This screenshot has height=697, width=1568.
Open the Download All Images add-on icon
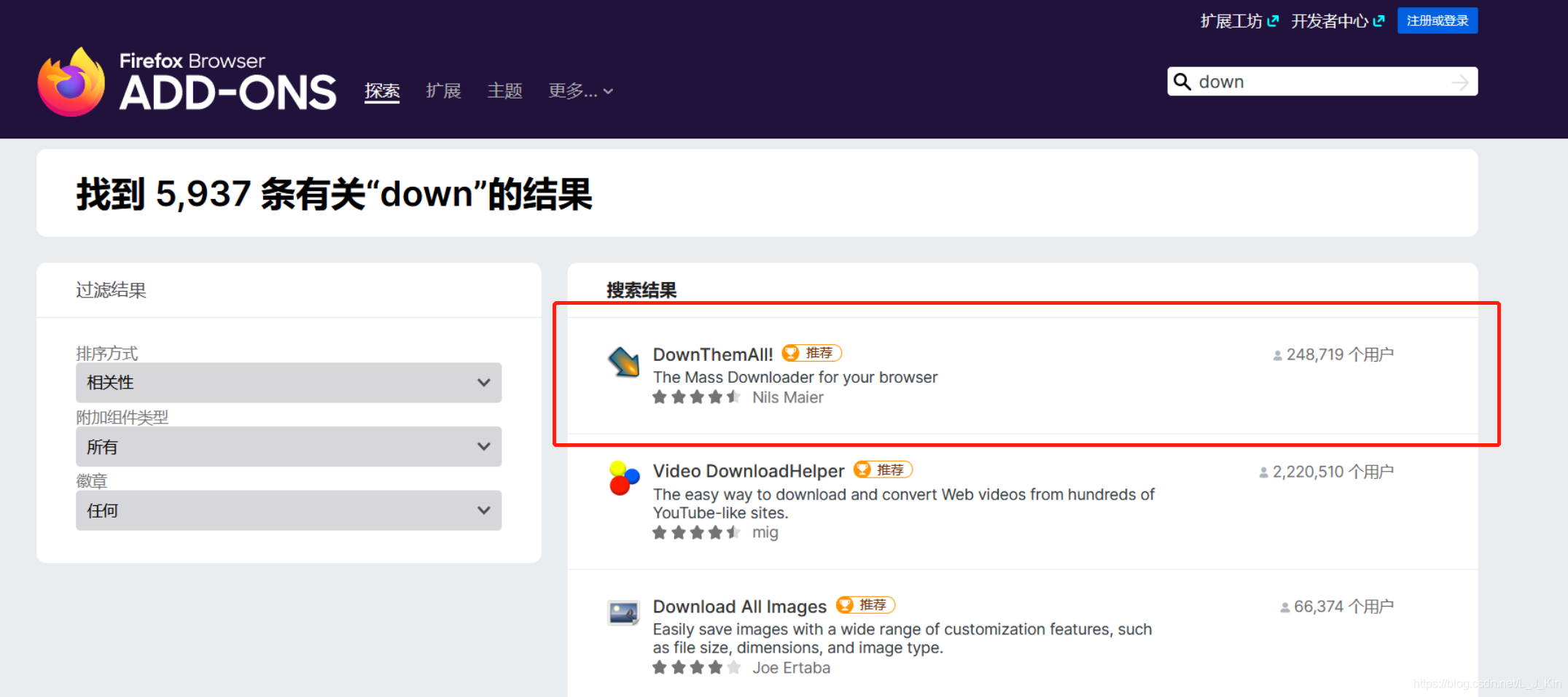pos(624,613)
